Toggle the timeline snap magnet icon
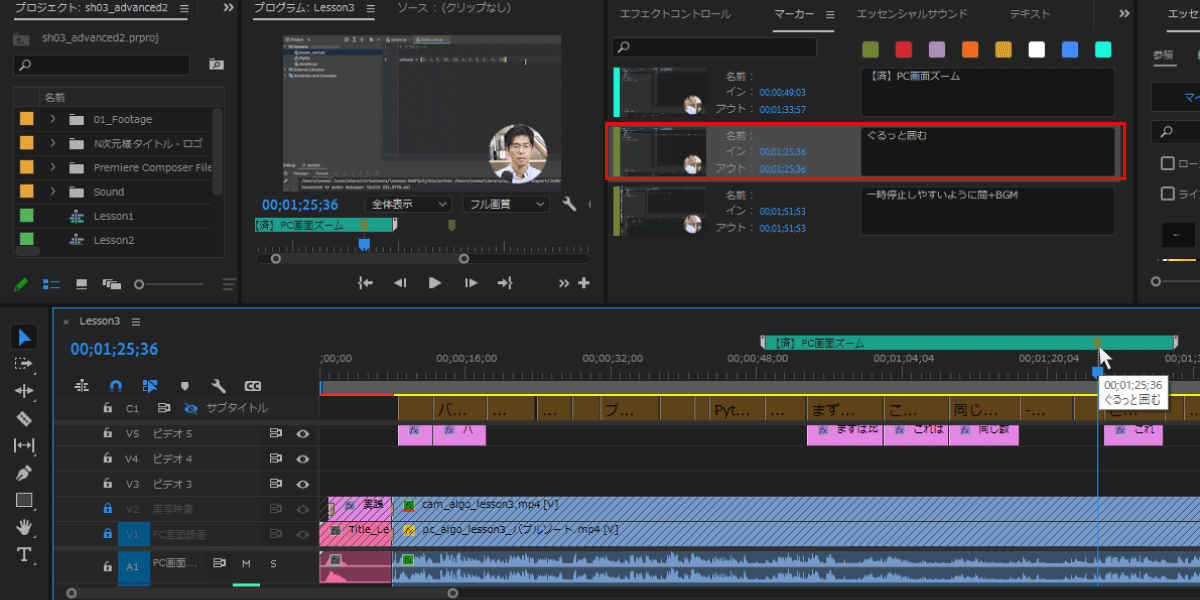 pos(116,385)
